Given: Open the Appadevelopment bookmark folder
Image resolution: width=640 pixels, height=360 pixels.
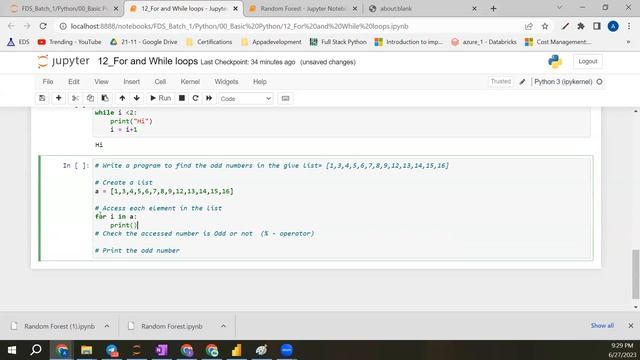Looking at the screenshot, I should click(x=271, y=42).
